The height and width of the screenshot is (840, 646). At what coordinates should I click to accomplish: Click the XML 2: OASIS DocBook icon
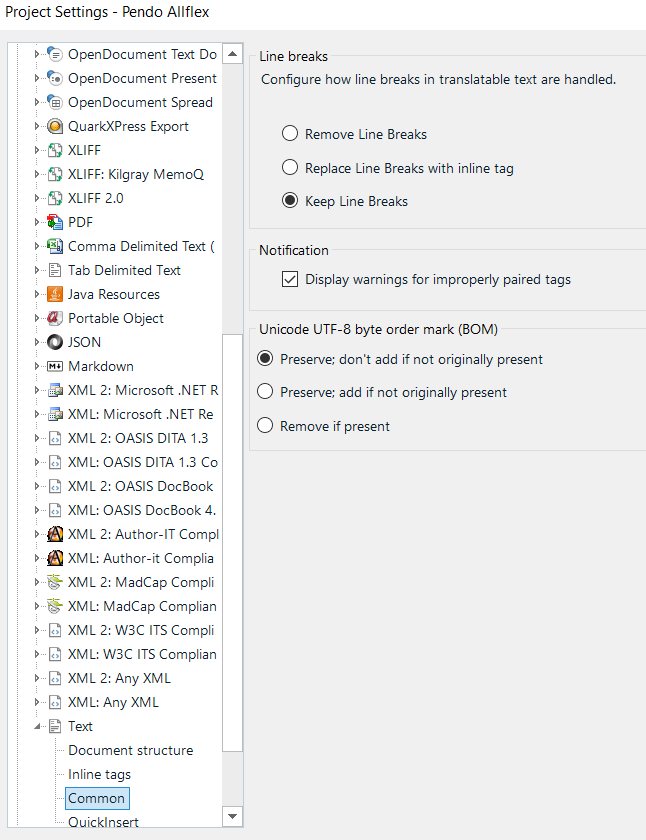click(55, 486)
